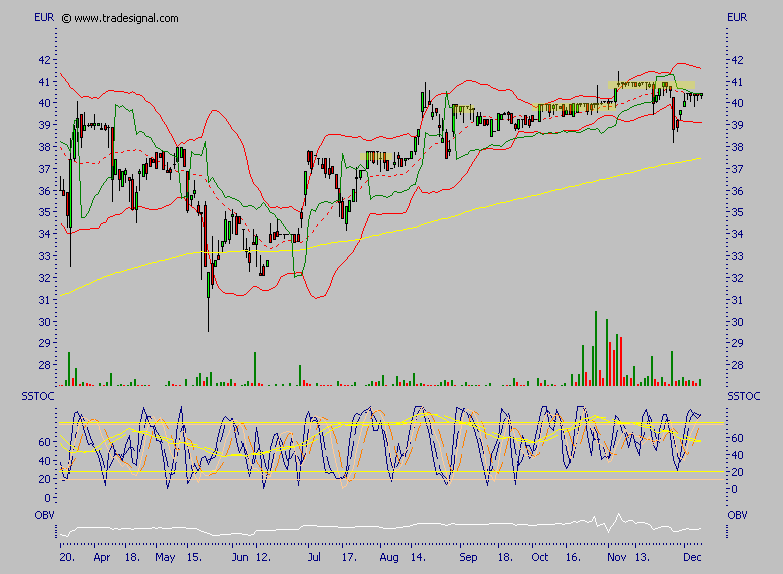Click the 15. date label after May
Image resolution: width=783 pixels, height=574 pixels.
click(x=194, y=558)
